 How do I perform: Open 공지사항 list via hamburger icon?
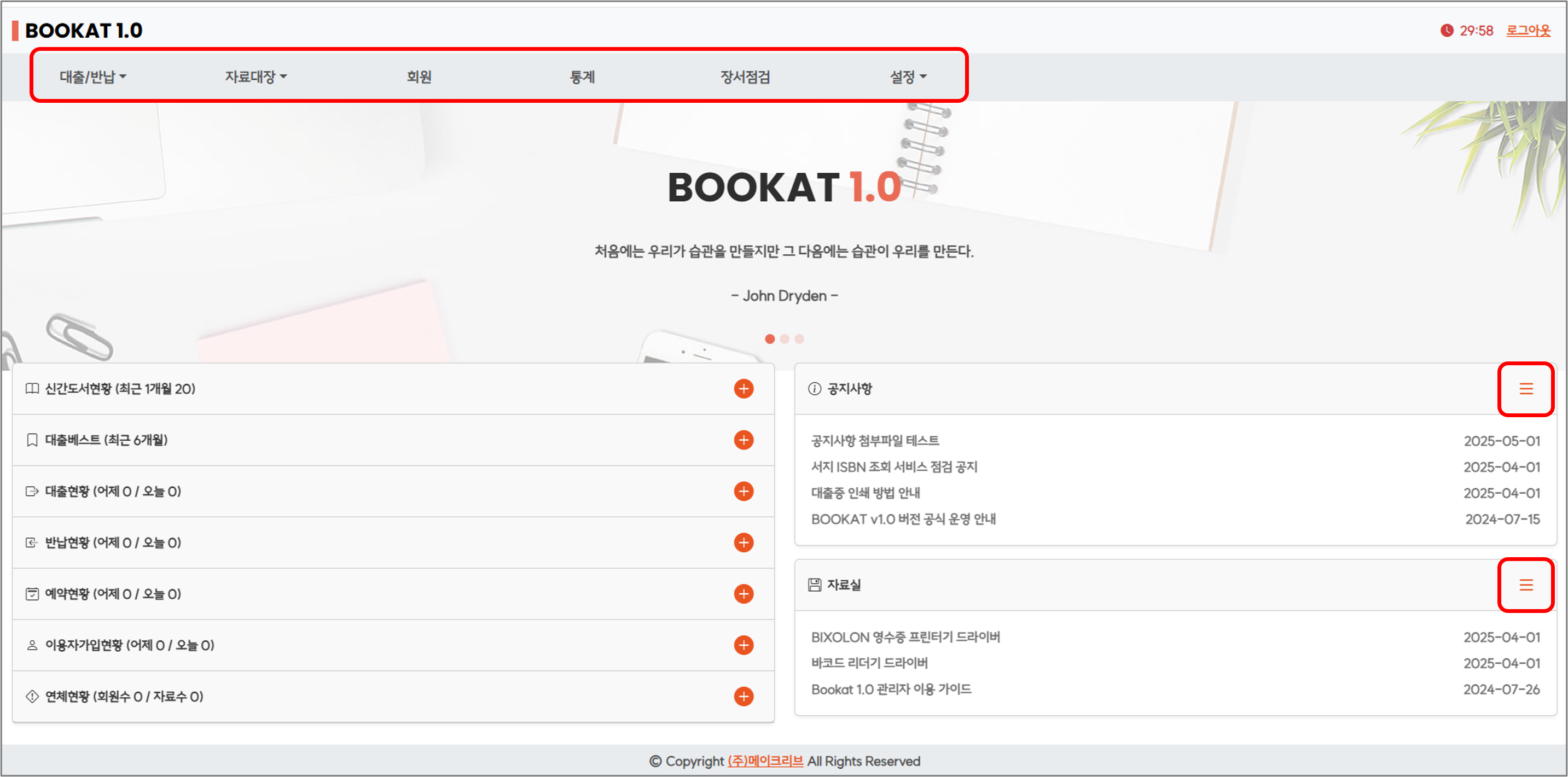click(x=1525, y=389)
